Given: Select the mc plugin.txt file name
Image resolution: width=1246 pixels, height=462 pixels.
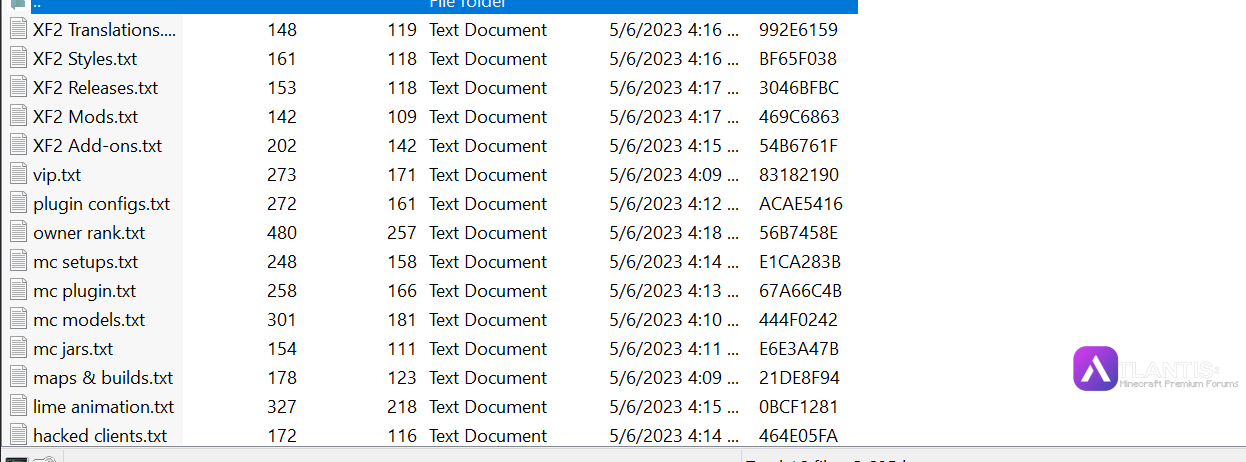Looking at the screenshot, I should click(84, 291).
